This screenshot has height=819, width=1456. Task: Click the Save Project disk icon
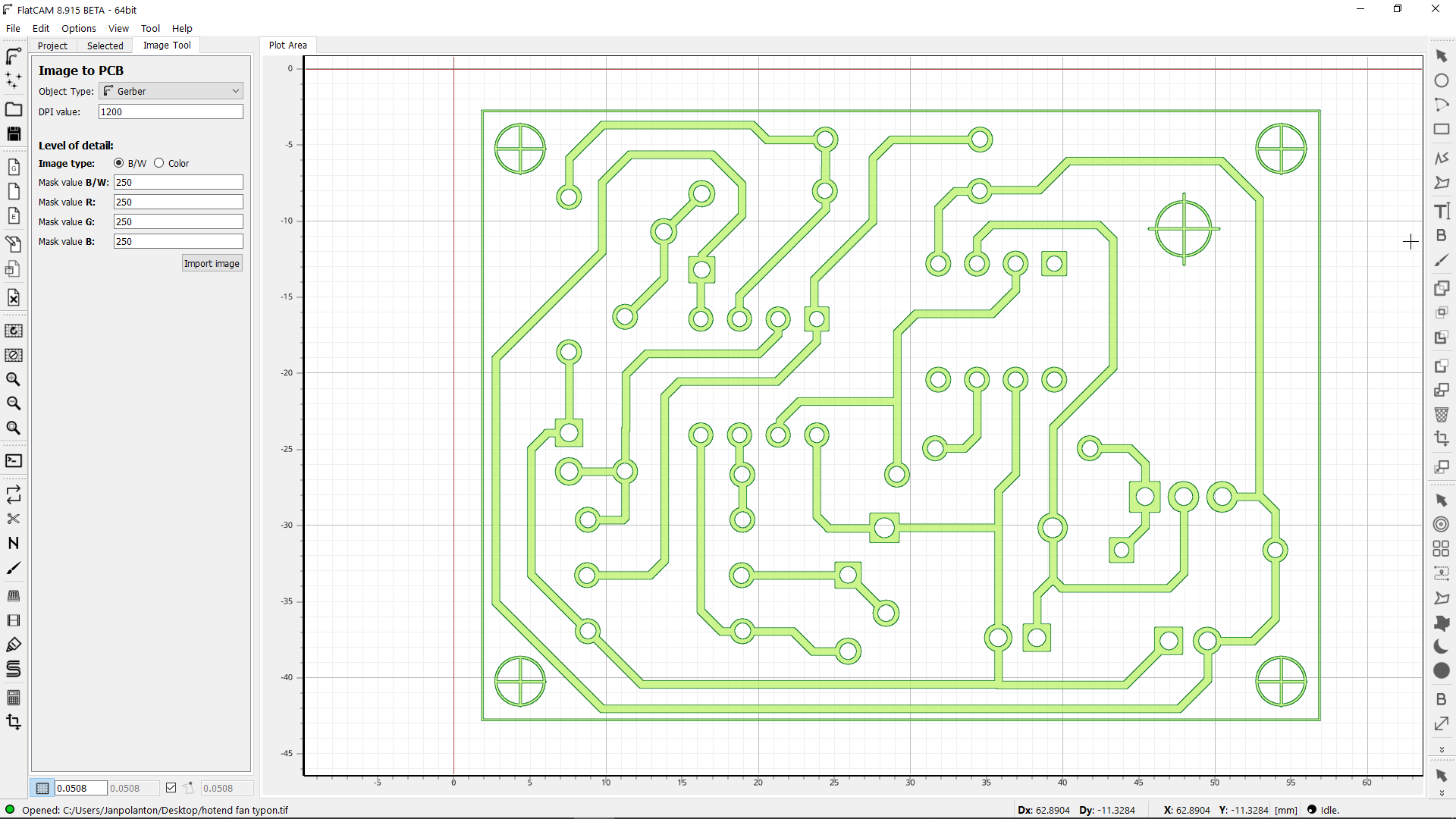click(14, 134)
